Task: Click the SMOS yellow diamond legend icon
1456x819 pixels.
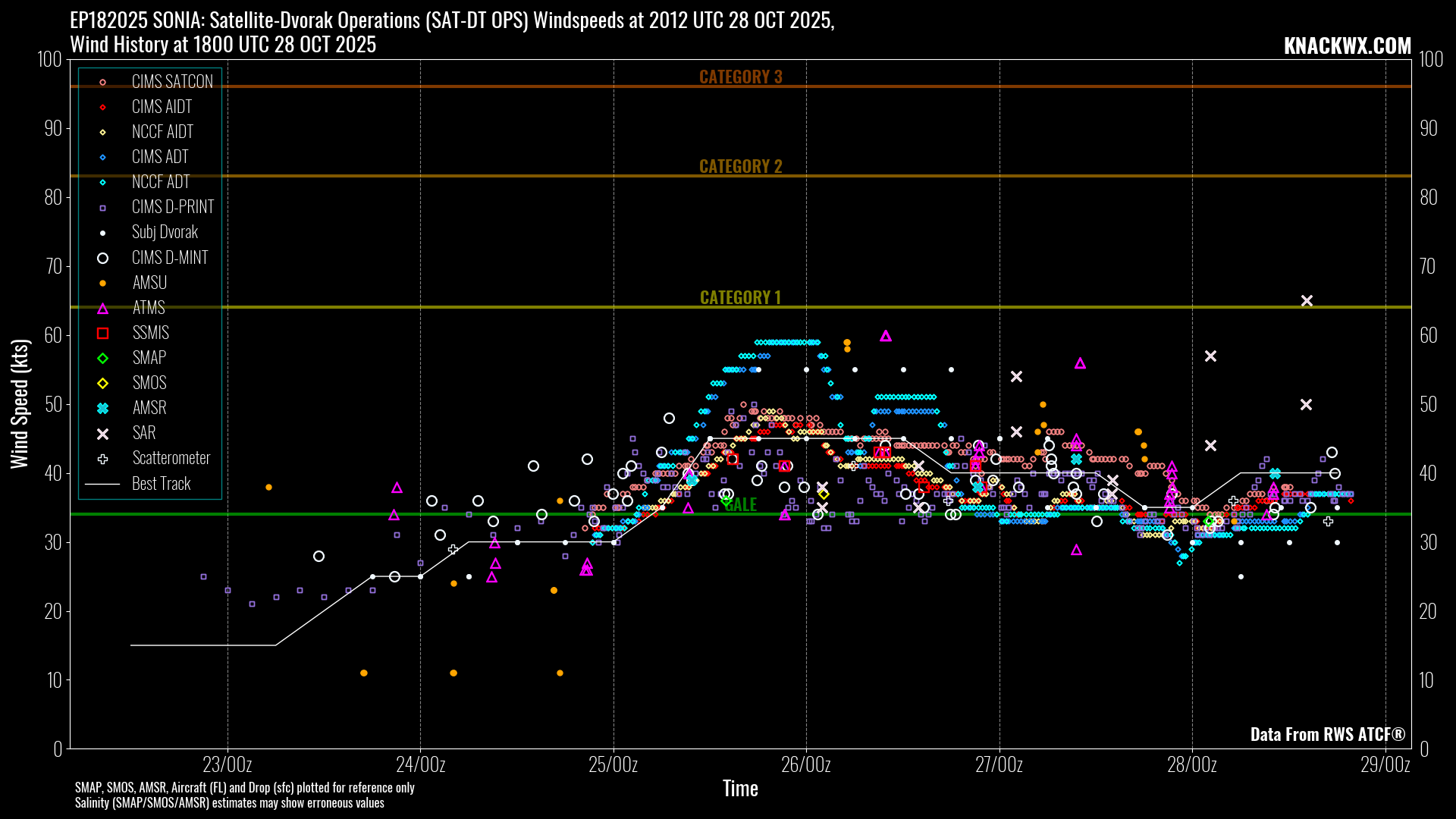Action: (103, 384)
